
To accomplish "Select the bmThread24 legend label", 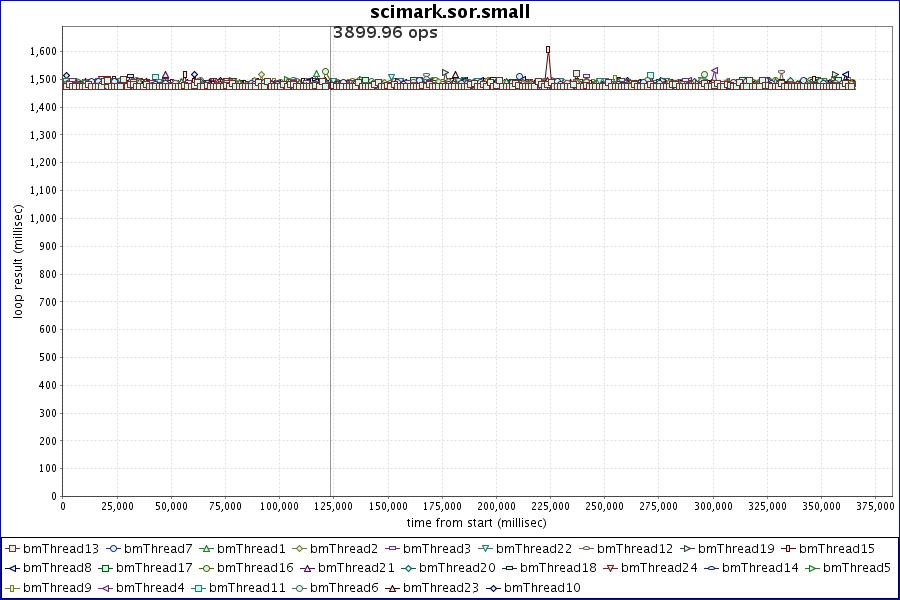I will [659, 568].
